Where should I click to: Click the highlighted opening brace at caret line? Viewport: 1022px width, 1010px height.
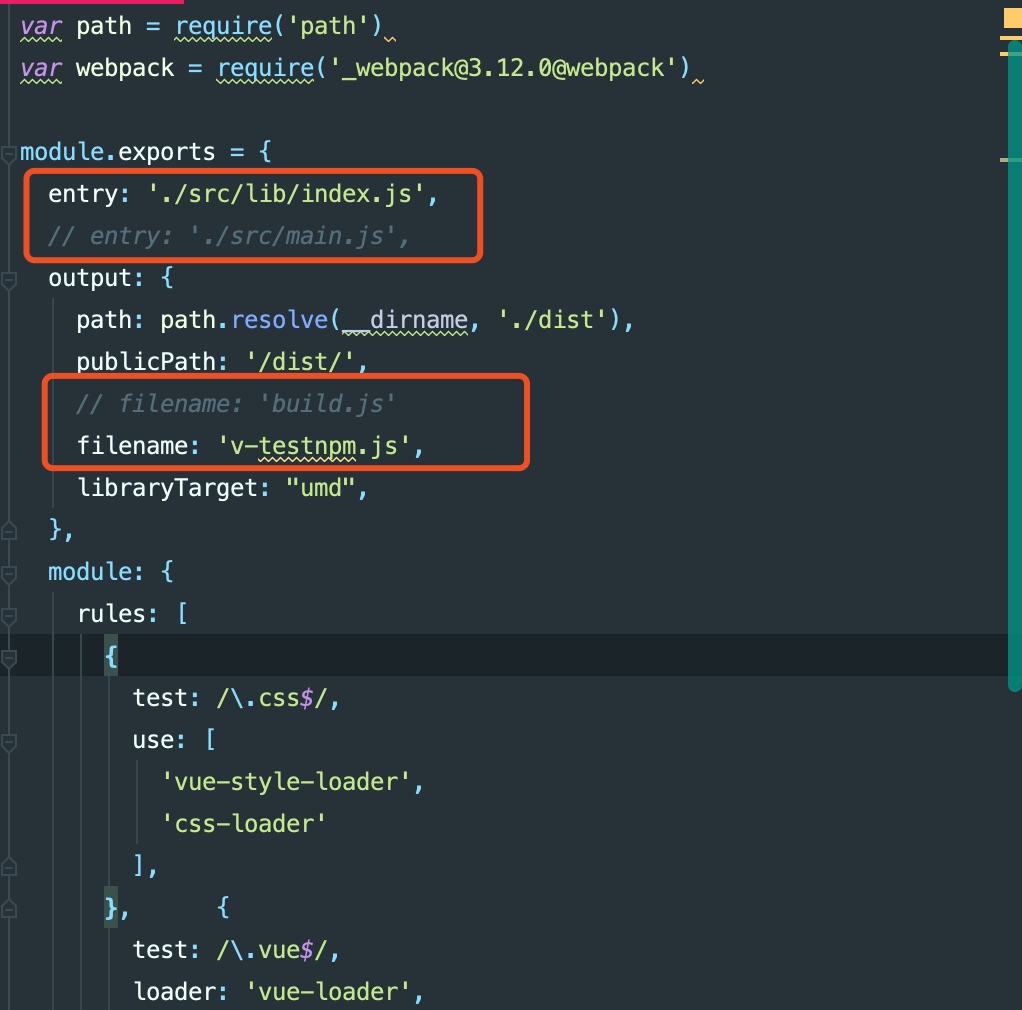point(111,656)
